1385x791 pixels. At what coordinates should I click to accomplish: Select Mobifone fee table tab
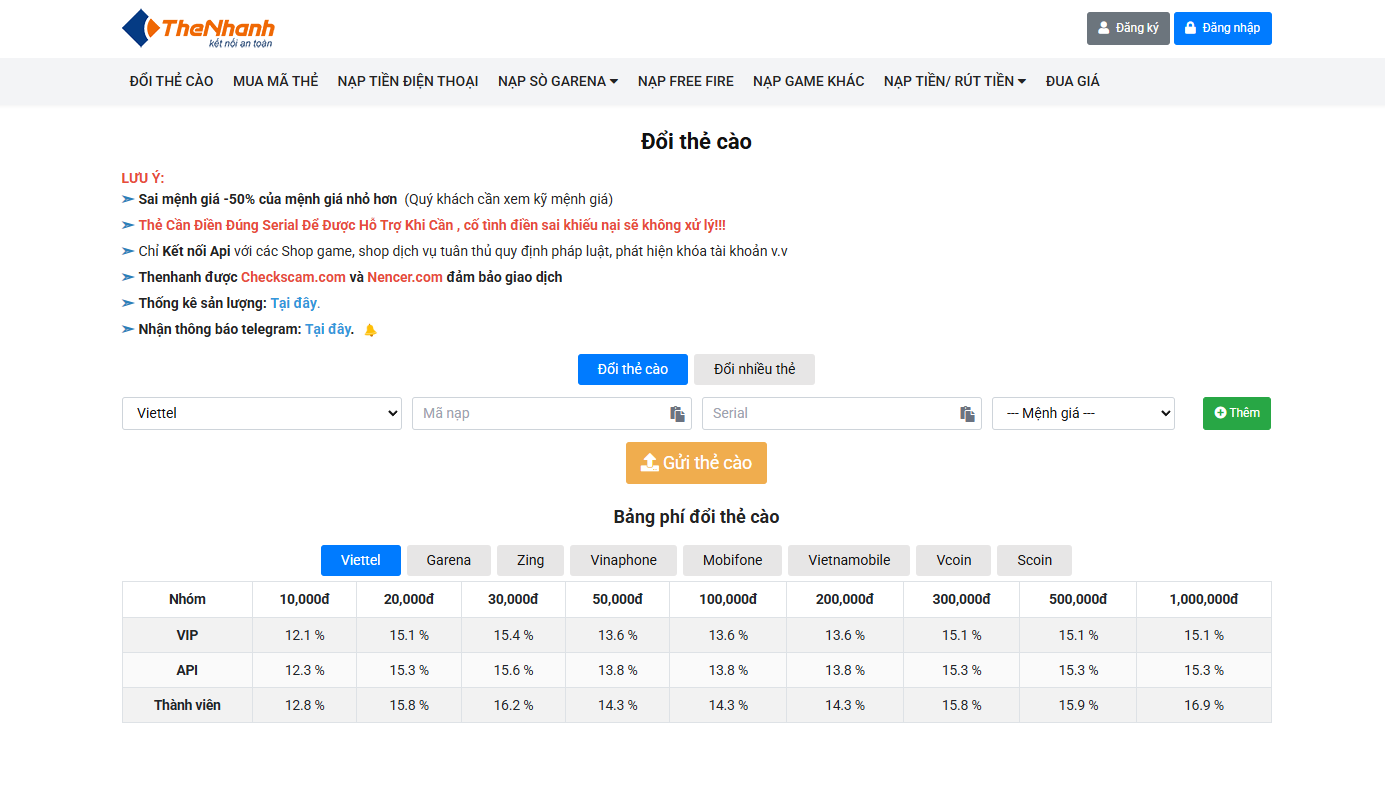pyautogui.click(x=733, y=560)
